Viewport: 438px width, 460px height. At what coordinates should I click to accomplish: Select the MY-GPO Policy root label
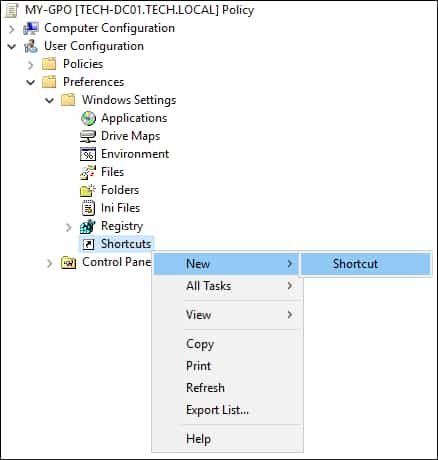click(139, 10)
